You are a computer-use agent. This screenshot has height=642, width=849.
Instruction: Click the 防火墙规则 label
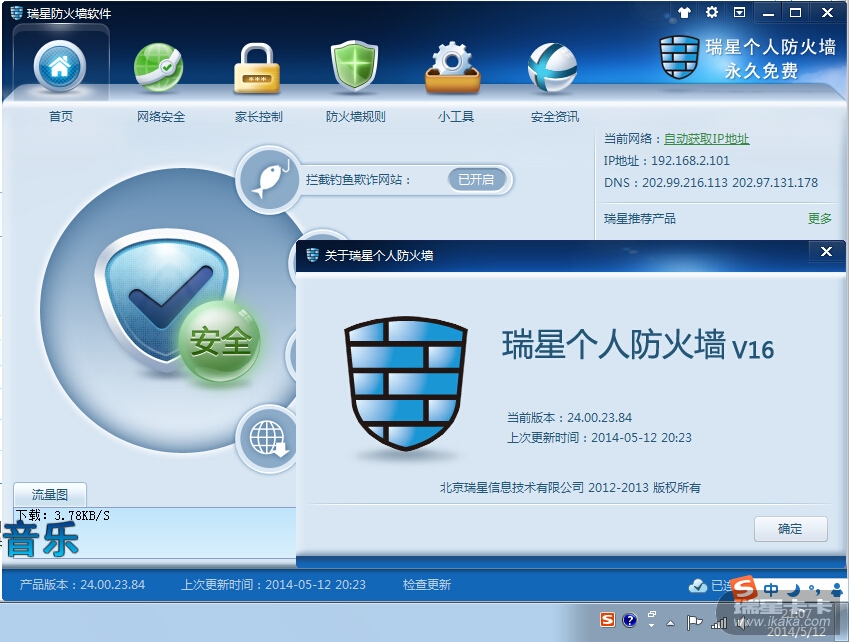tap(356, 116)
